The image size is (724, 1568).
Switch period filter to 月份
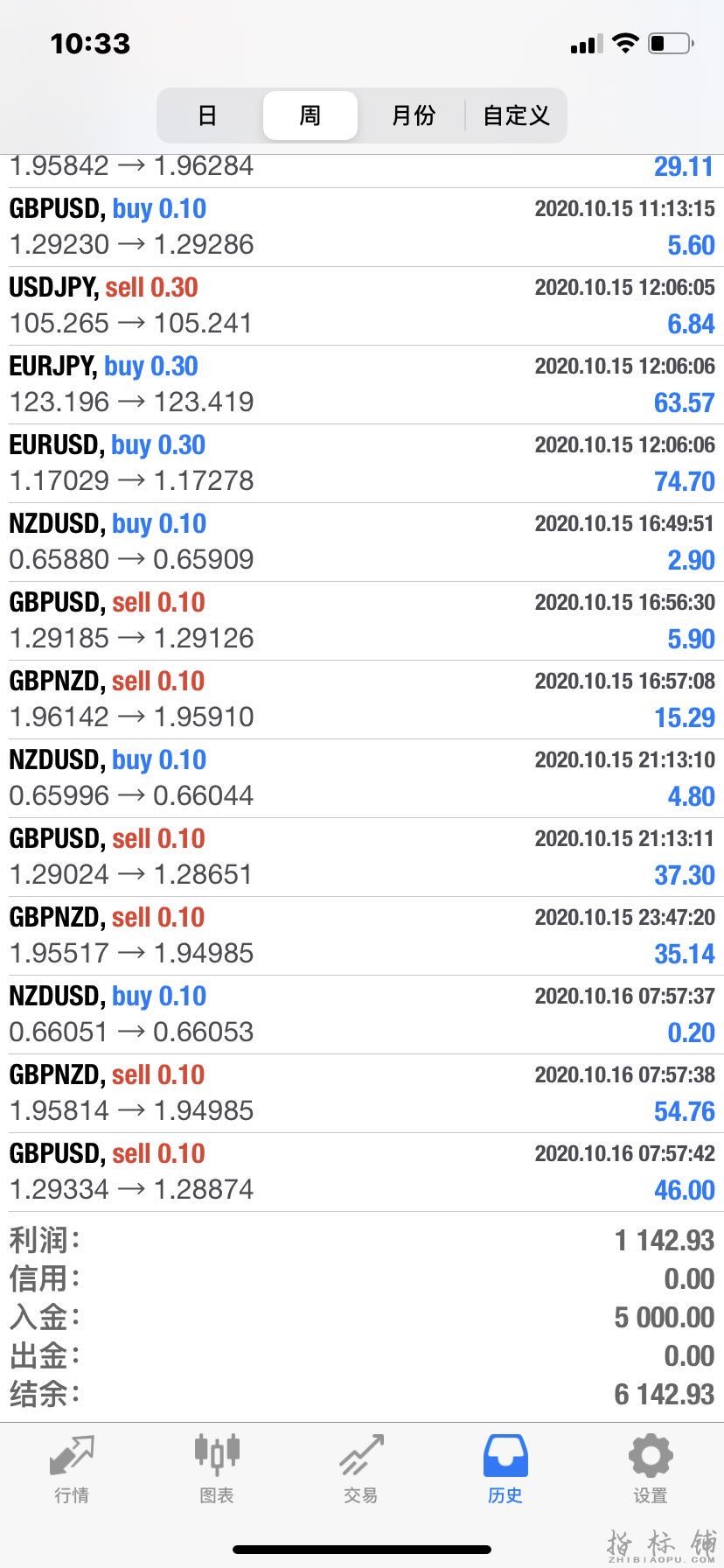pyautogui.click(x=413, y=115)
